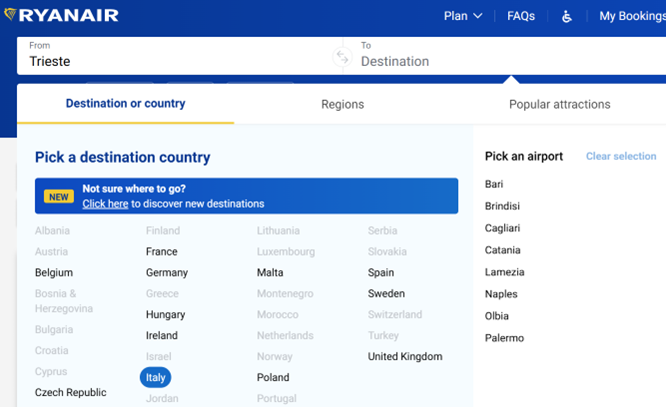666x407 pixels.
Task: Select United Kingdom as destination
Action: (x=405, y=356)
